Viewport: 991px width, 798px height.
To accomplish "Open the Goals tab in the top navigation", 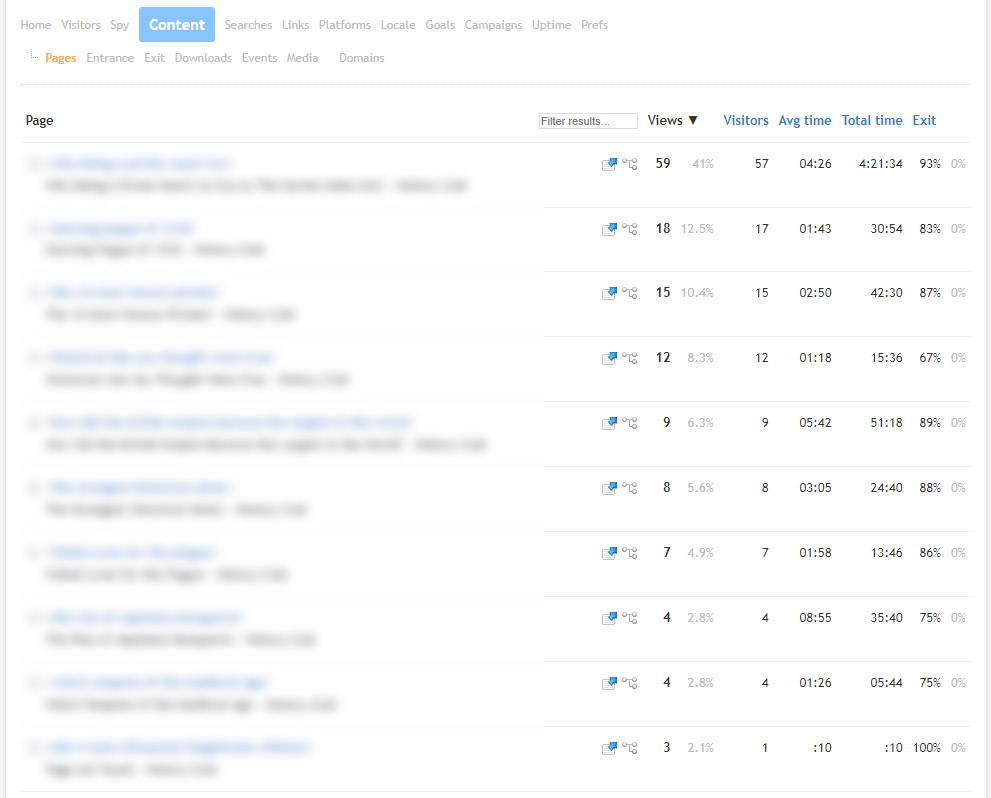I will (440, 25).
